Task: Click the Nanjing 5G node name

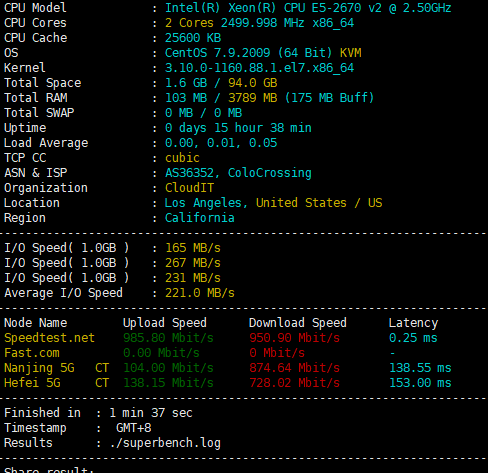Action: click(x=56, y=368)
